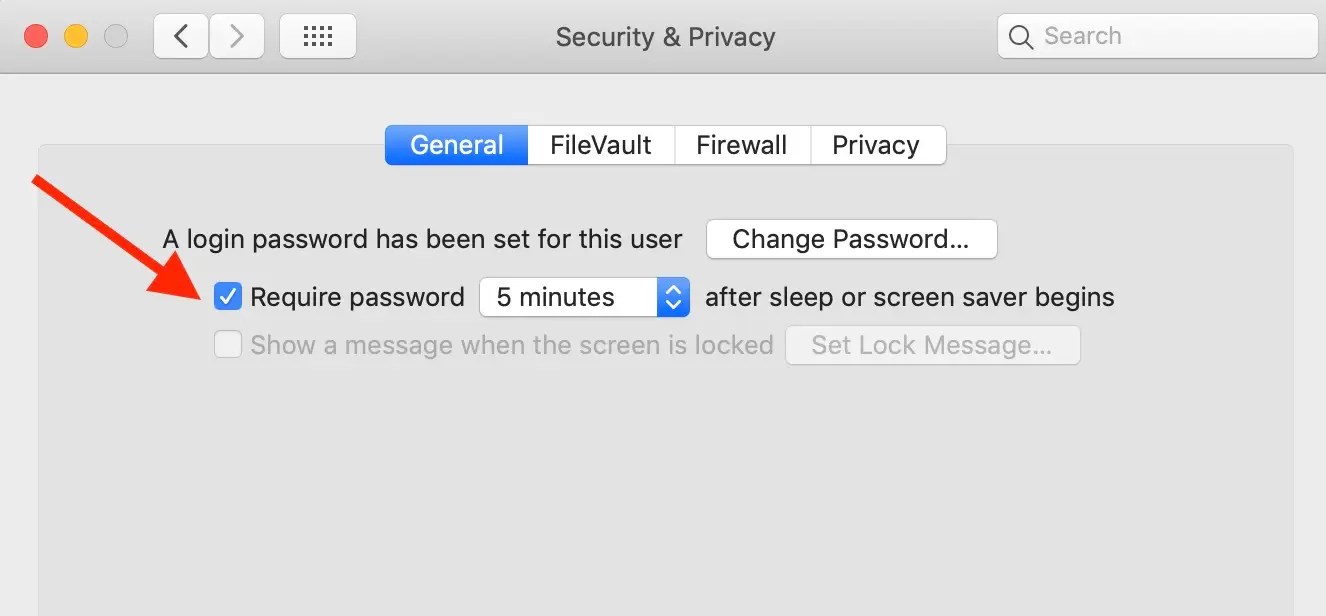Go back to the previous preferences pane

[181, 37]
